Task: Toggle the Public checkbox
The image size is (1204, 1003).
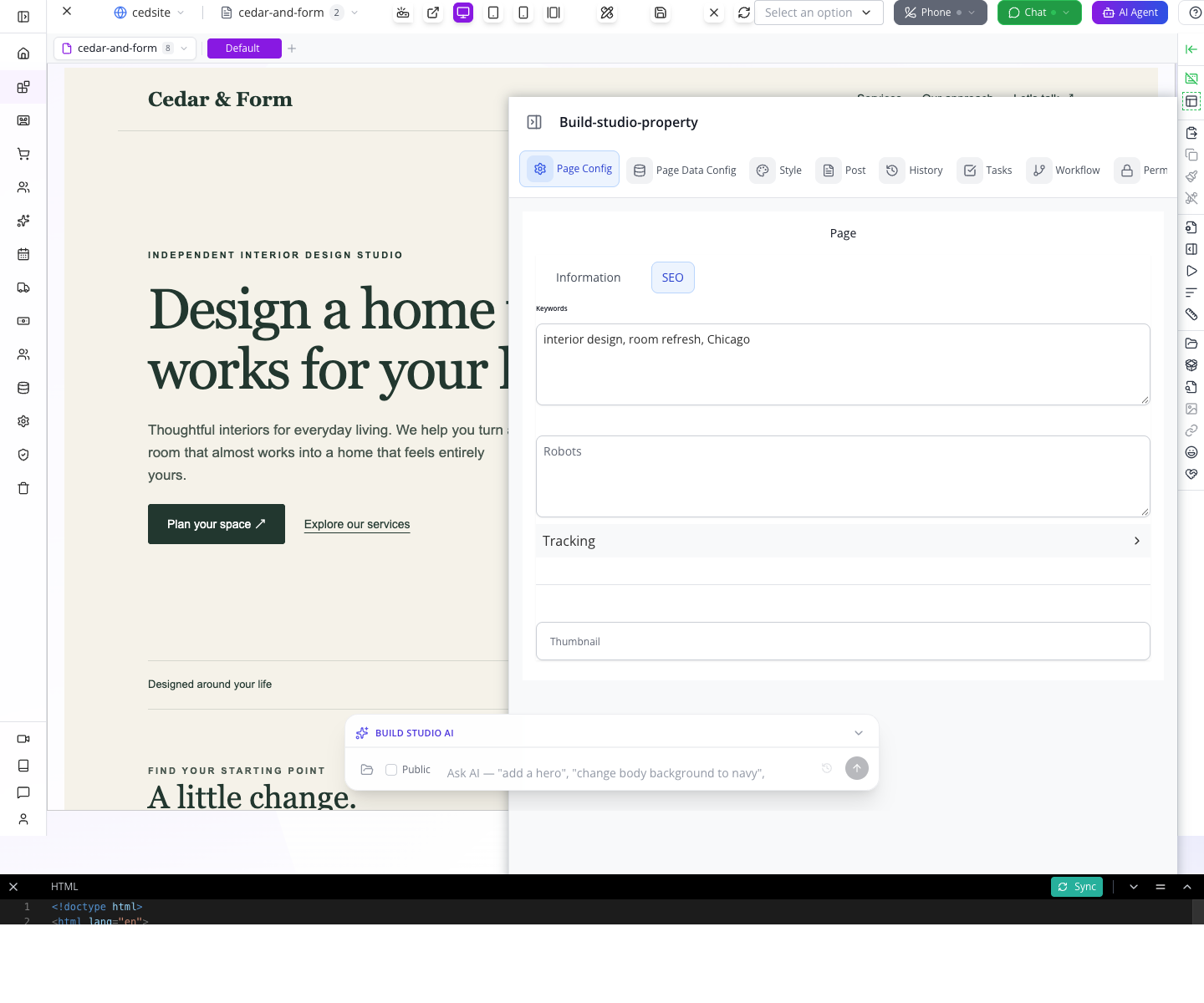Action: 390,770
